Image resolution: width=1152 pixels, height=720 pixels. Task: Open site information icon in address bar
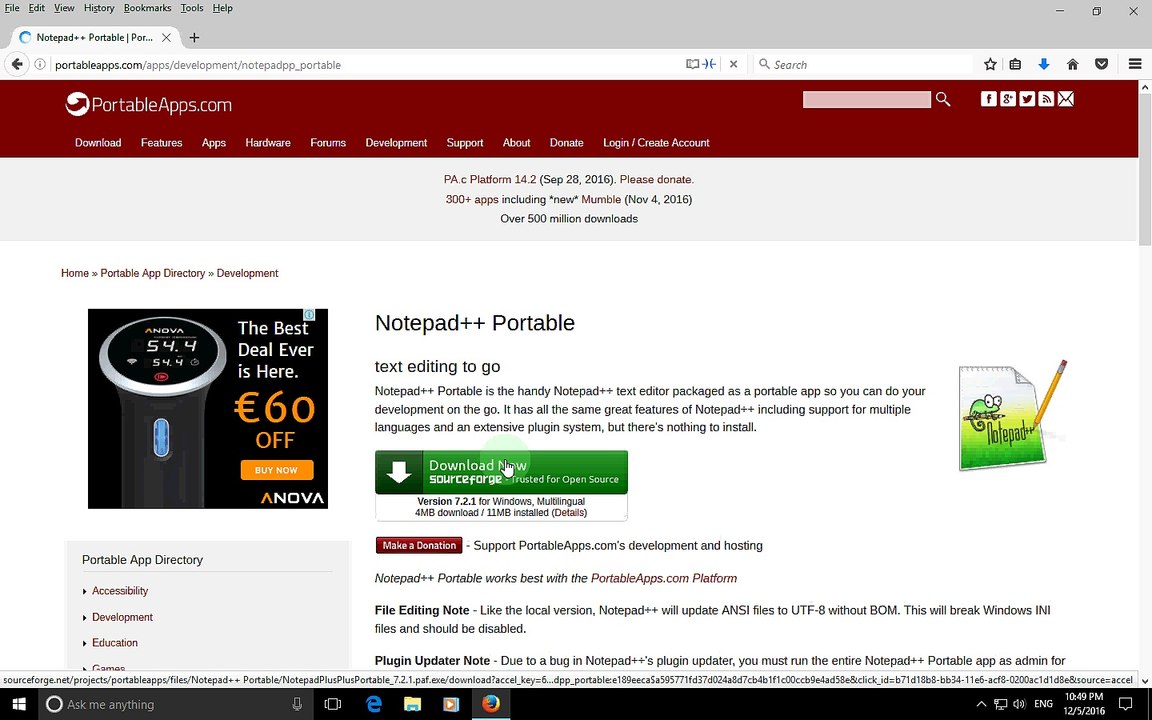(x=40, y=65)
